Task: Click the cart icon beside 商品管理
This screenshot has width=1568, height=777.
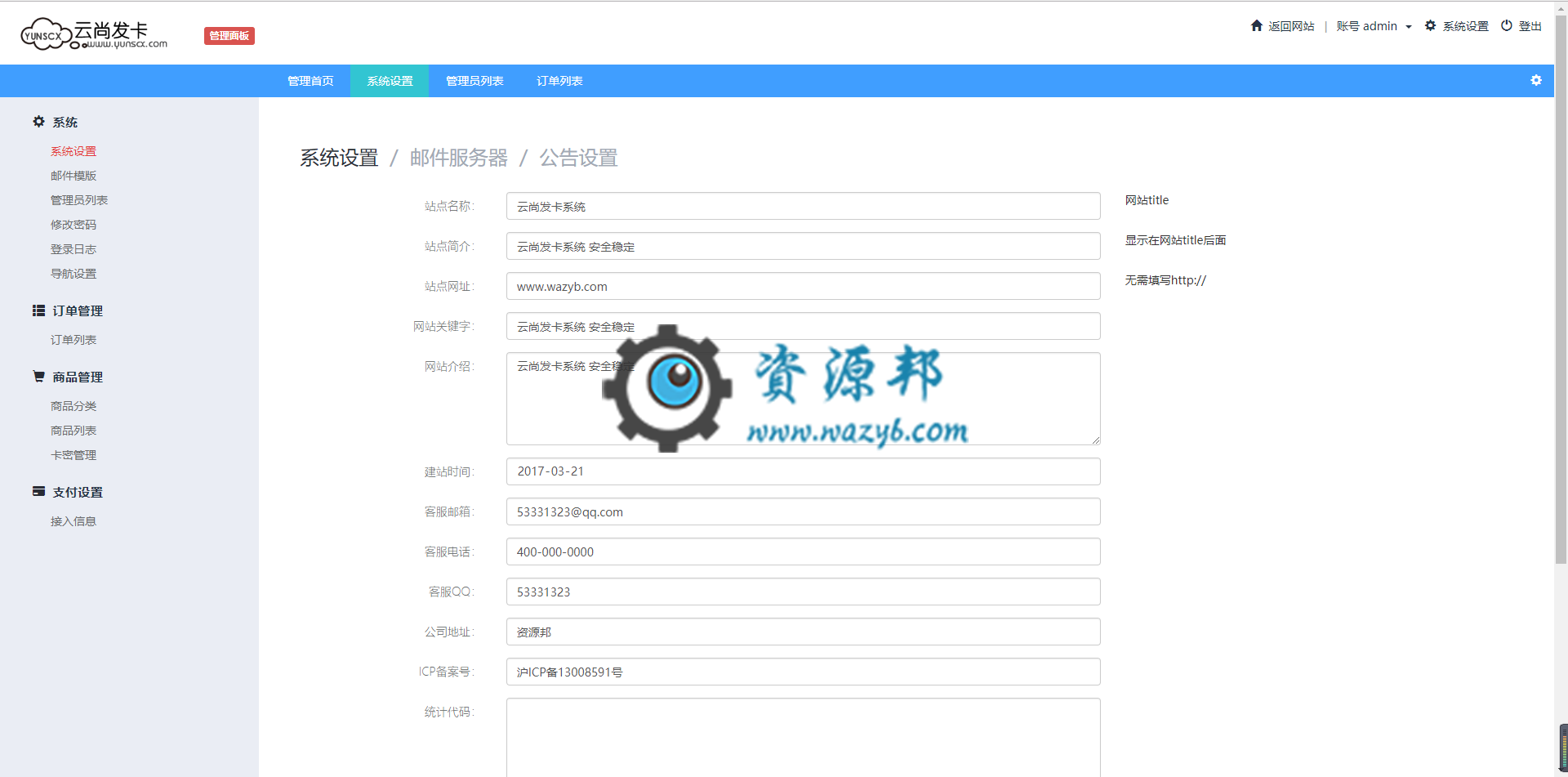Action: (x=38, y=376)
